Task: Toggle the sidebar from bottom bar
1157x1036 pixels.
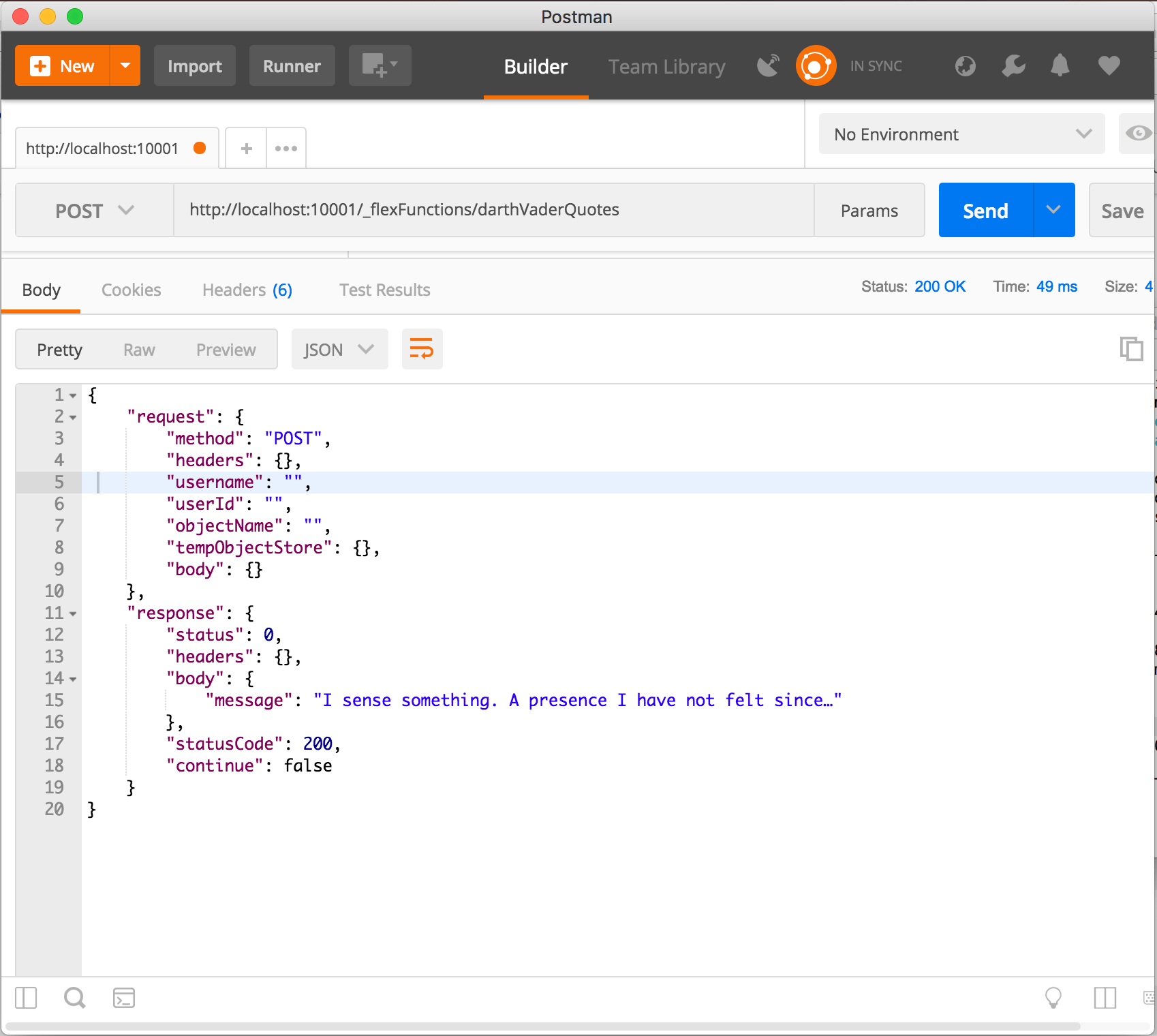Action: click(x=26, y=998)
